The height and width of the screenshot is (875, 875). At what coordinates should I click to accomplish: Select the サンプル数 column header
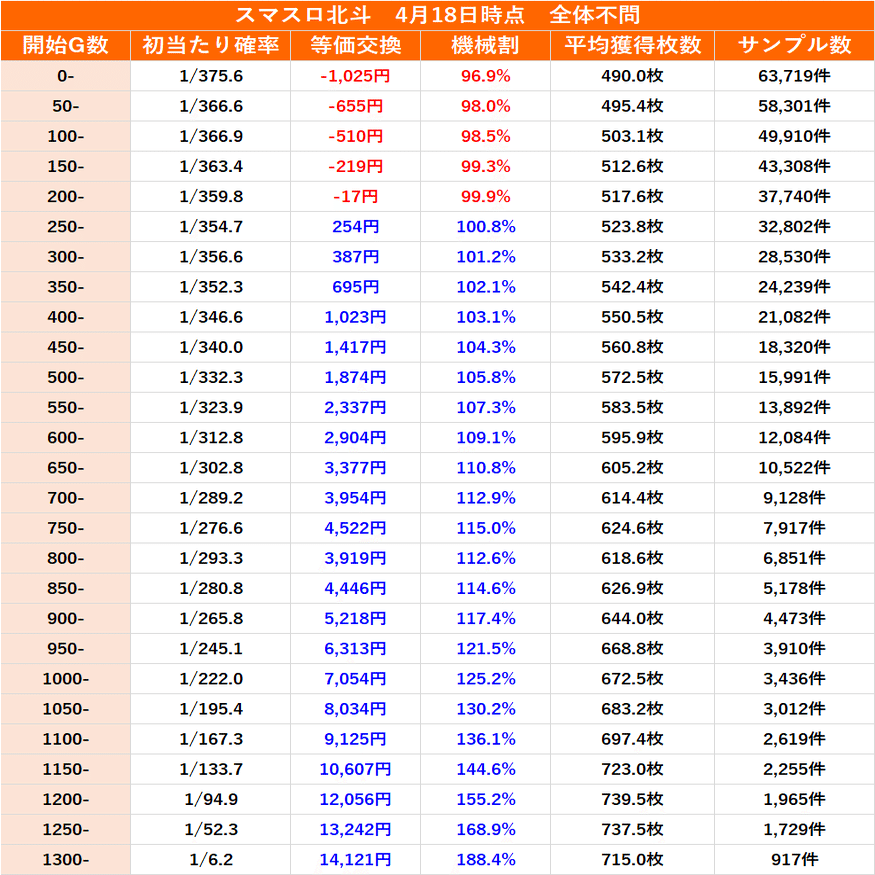coord(795,45)
